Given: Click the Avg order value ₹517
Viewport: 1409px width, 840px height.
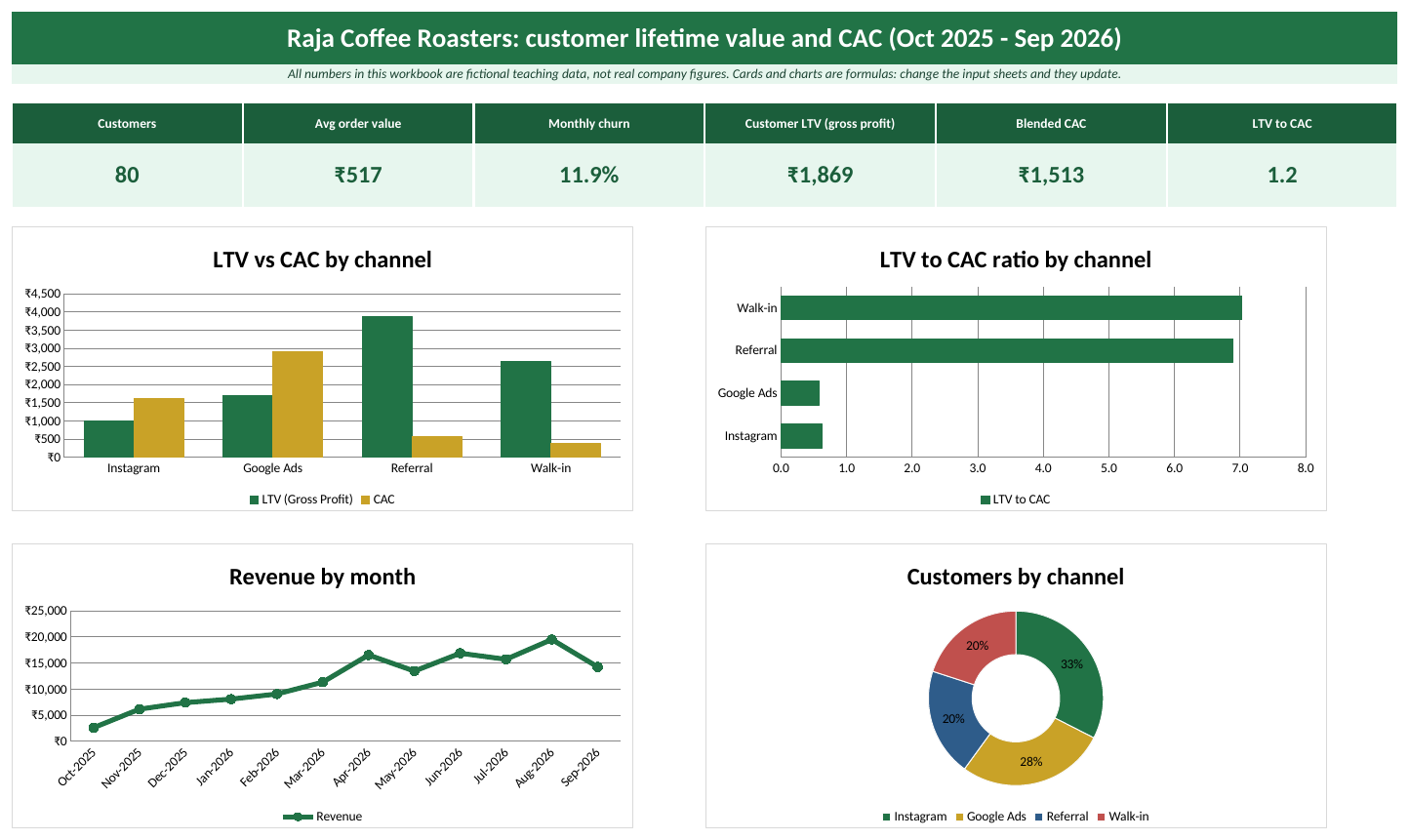Looking at the screenshot, I should point(358,175).
